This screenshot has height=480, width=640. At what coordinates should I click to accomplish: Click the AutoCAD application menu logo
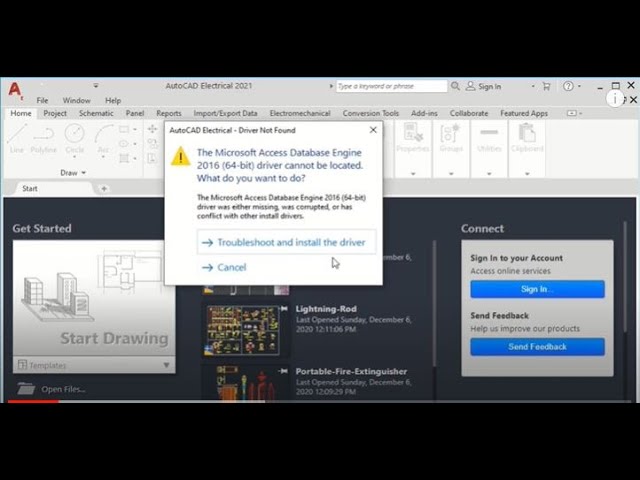point(15,91)
